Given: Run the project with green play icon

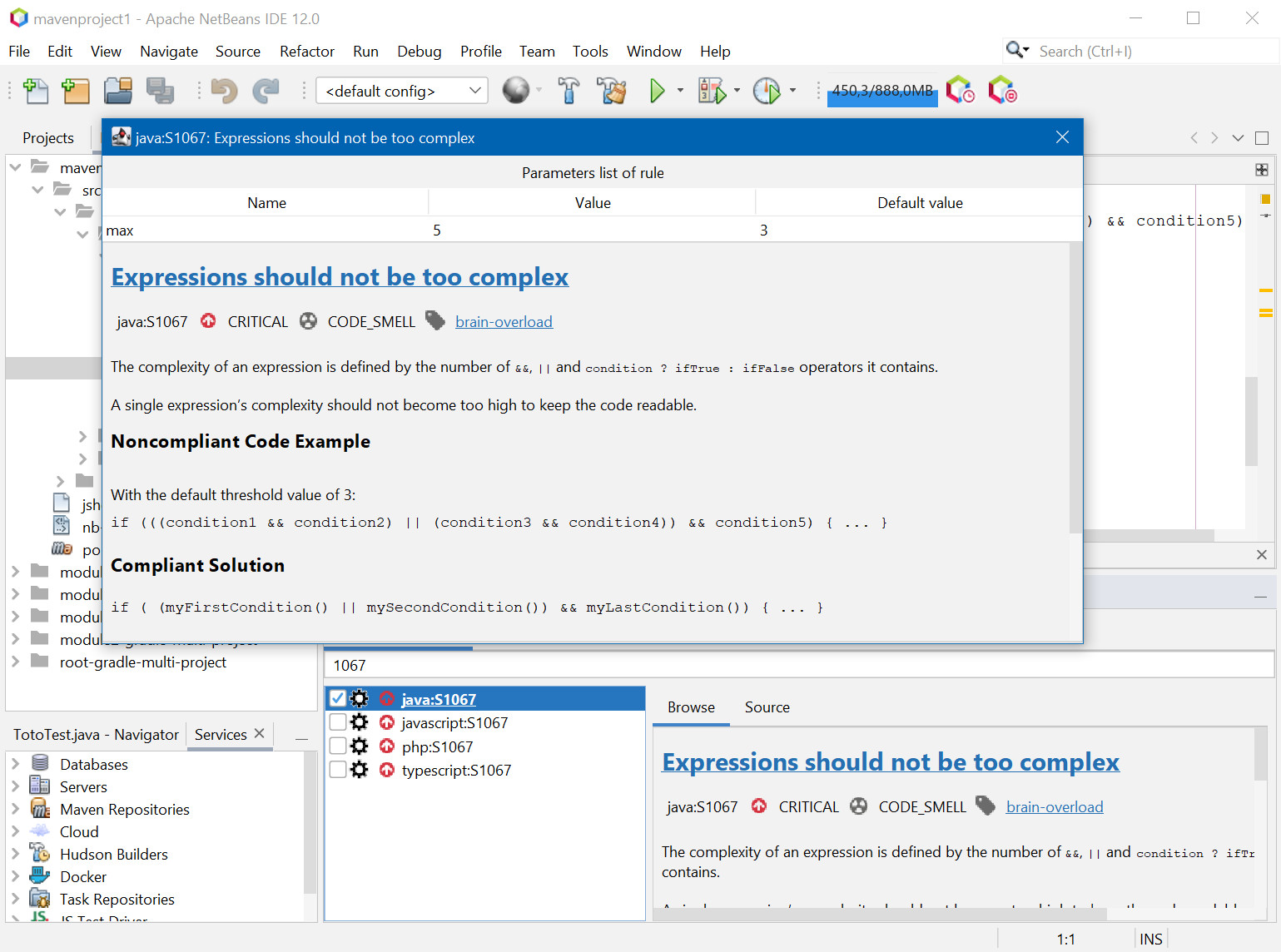Looking at the screenshot, I should (x=657, y=91).
